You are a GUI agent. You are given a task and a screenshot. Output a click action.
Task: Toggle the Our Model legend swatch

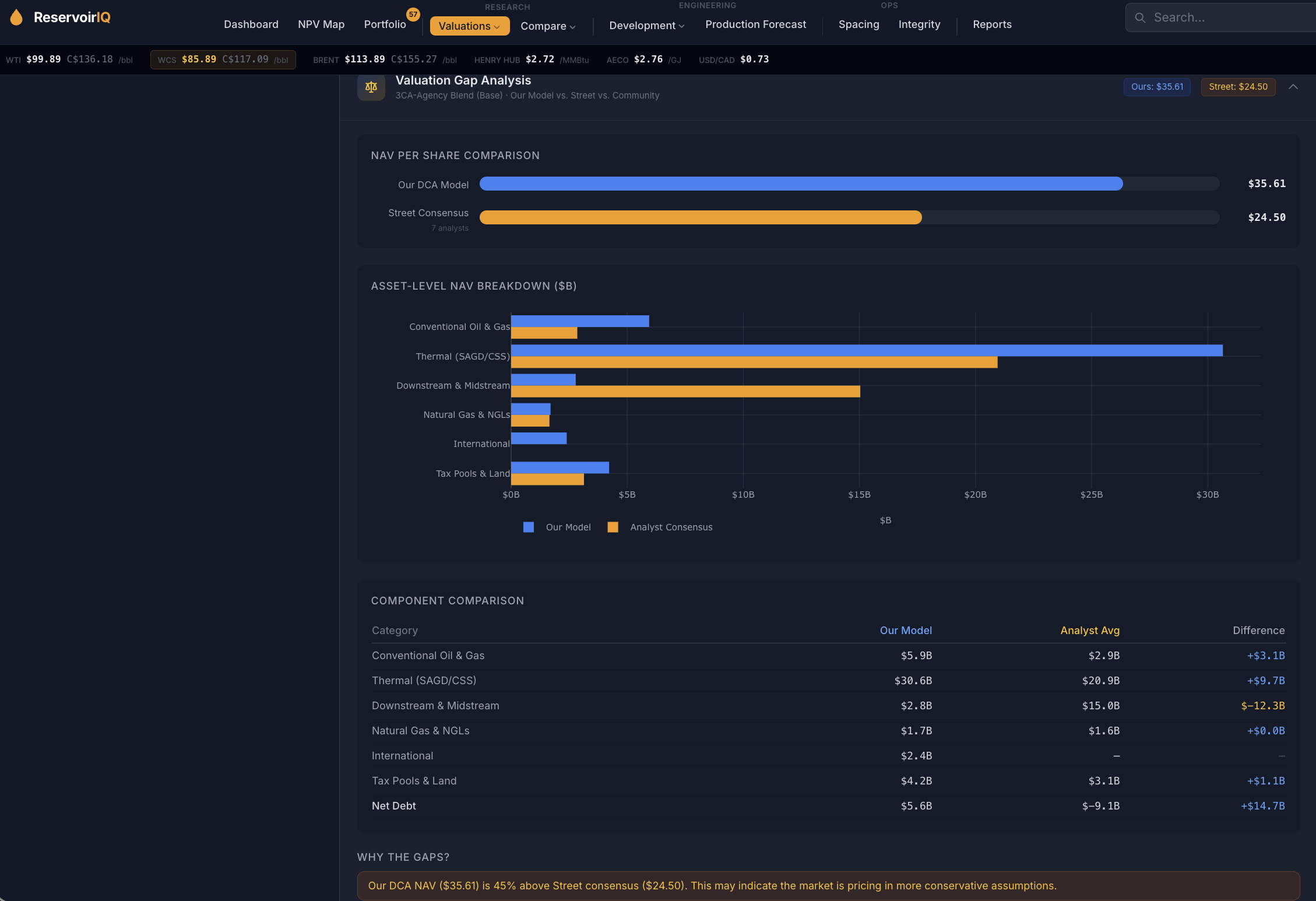(529, 527)
